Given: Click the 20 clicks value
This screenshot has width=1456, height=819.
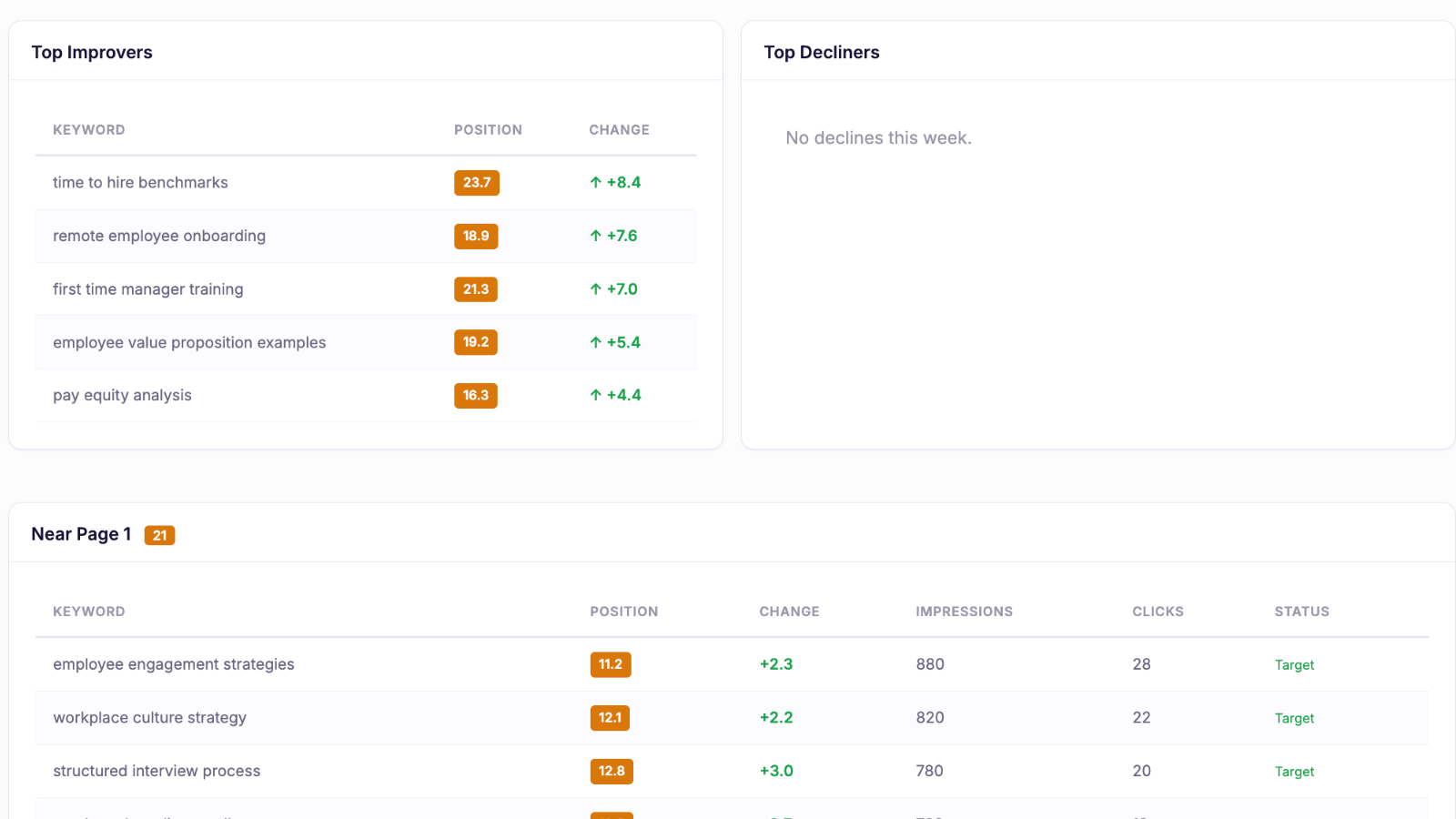Looking at the screenshot, I should [1142, 771].
